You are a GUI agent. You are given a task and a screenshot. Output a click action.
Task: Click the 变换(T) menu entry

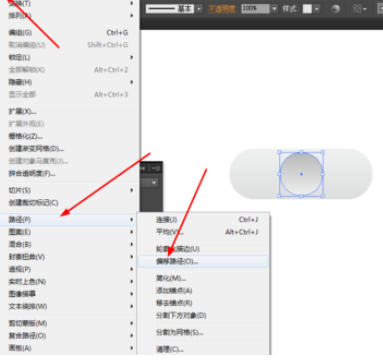[x=70, y=3]
